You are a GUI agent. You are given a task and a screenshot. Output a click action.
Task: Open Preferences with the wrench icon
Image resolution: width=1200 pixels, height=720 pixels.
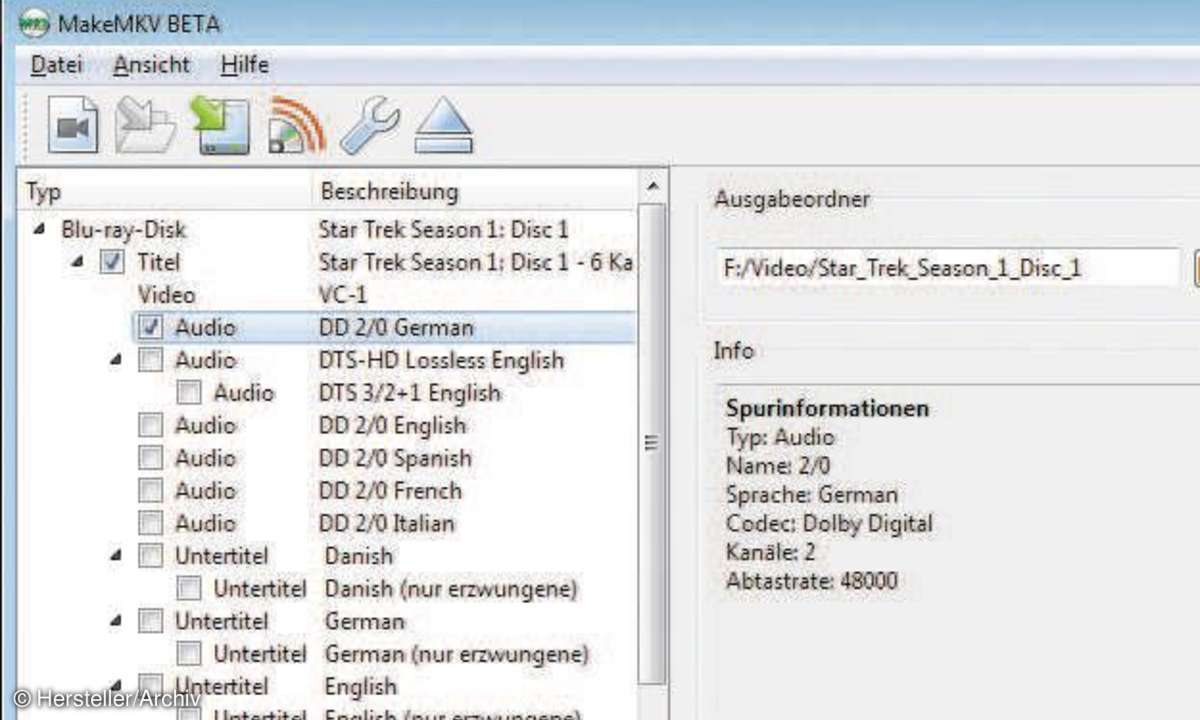point(369,126)
